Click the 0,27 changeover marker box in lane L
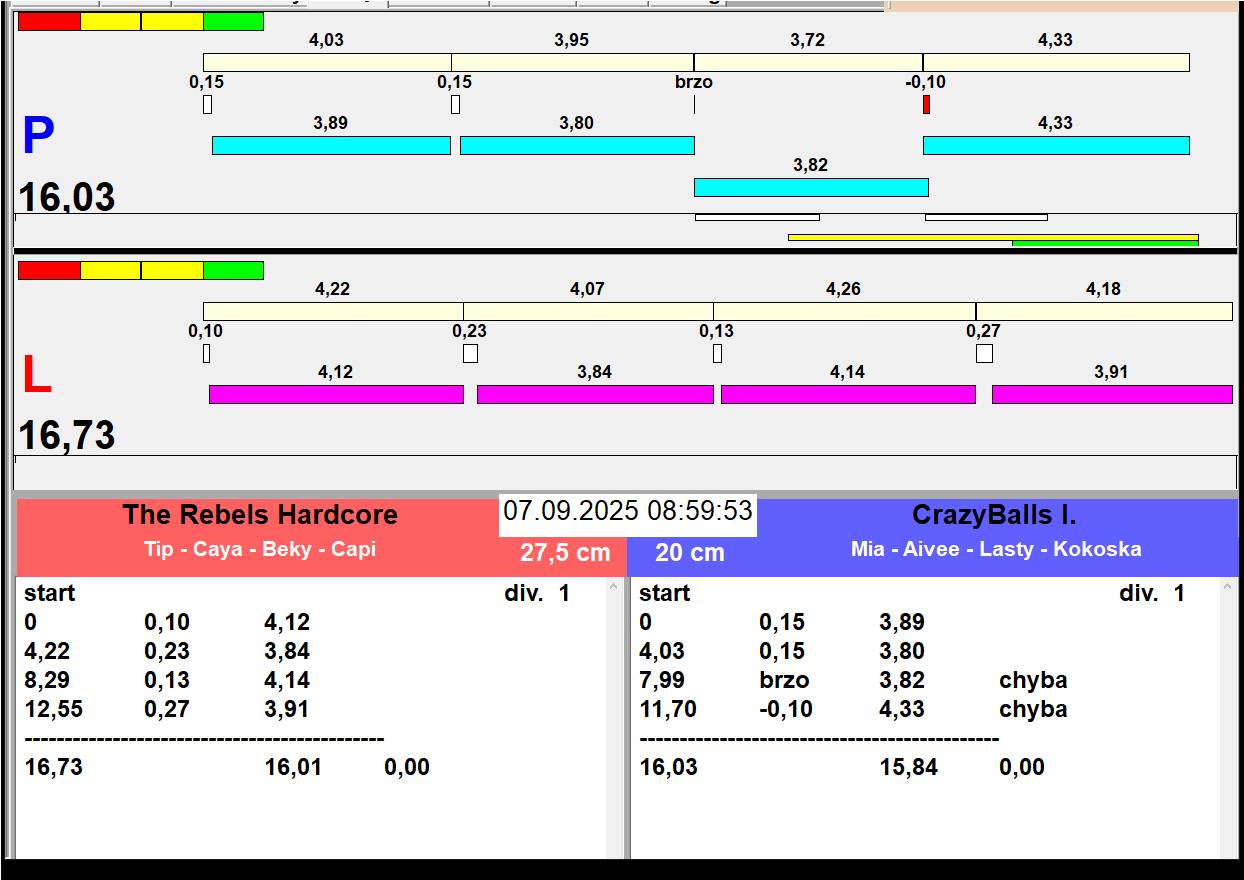Screen dimensions: 1244x880 [x=984, y=353]
